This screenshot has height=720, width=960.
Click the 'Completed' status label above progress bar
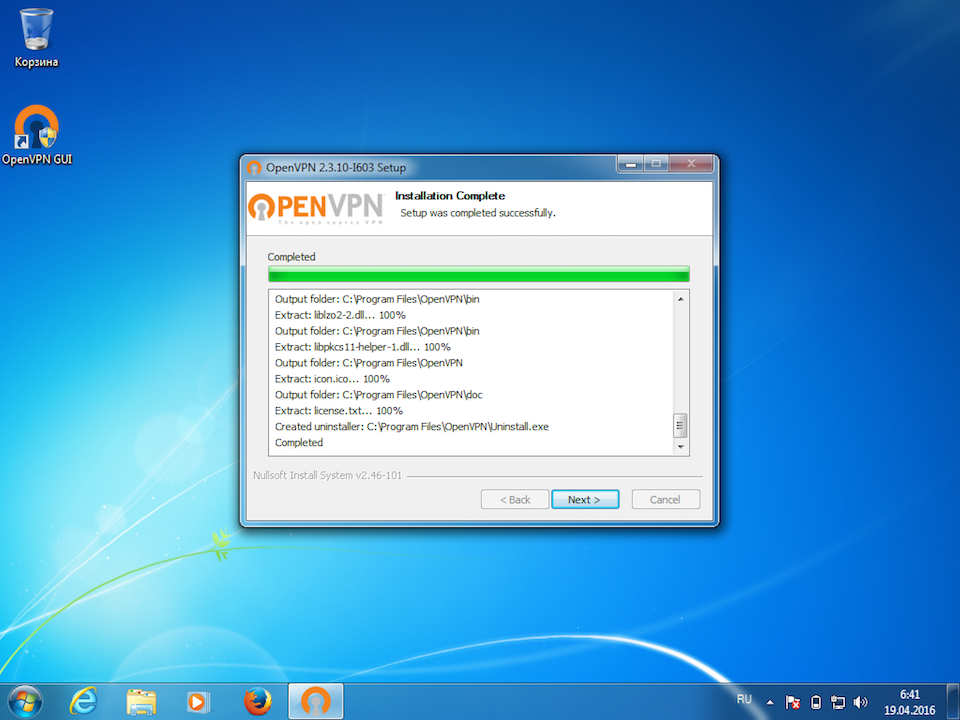pos(291,257)
